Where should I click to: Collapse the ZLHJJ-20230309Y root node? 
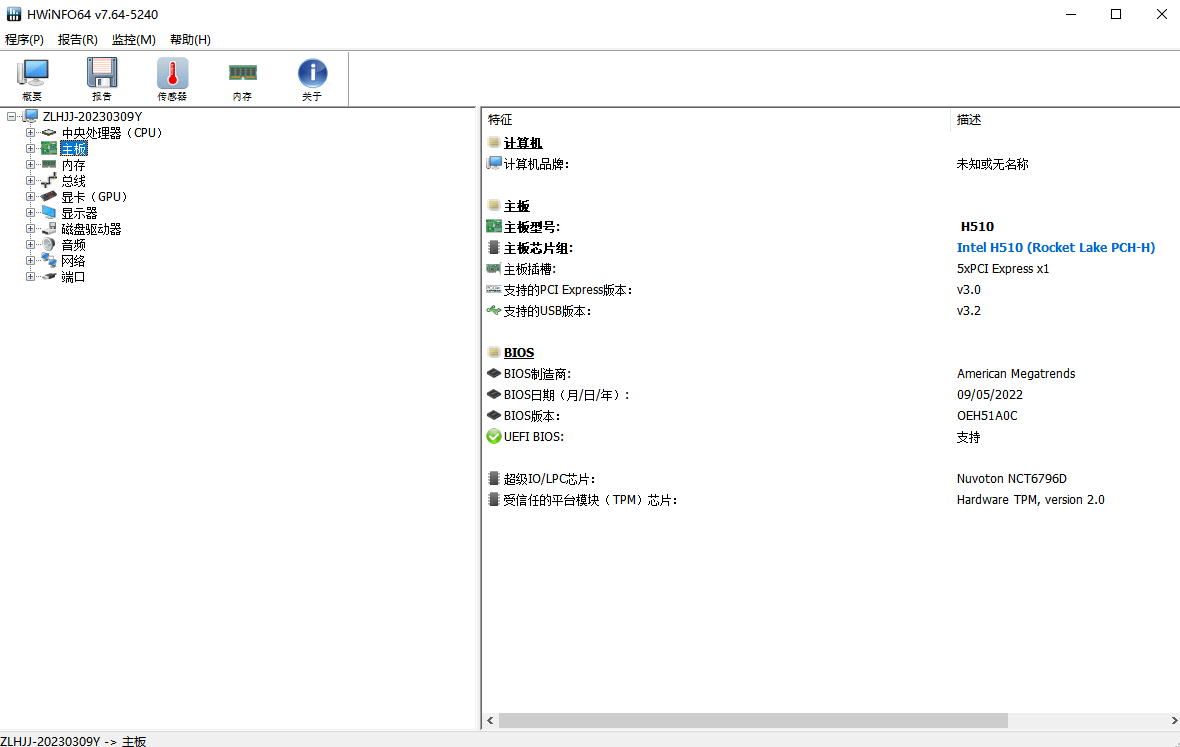tap(12, 117)
